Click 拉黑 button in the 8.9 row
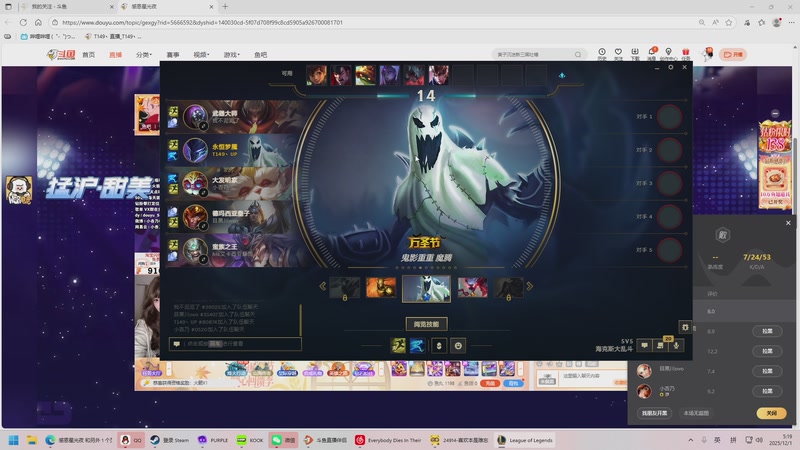 (767, 331)
